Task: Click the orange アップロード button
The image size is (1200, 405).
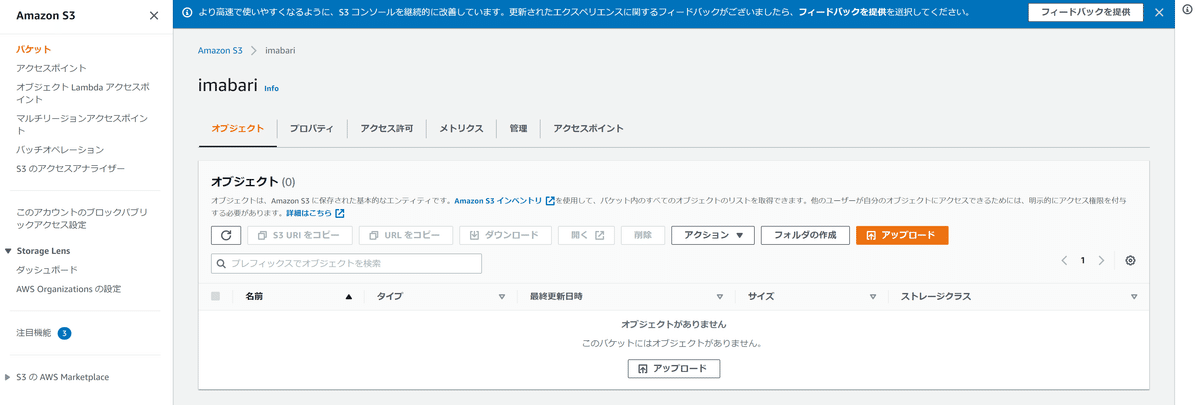Action: point(902,235)
